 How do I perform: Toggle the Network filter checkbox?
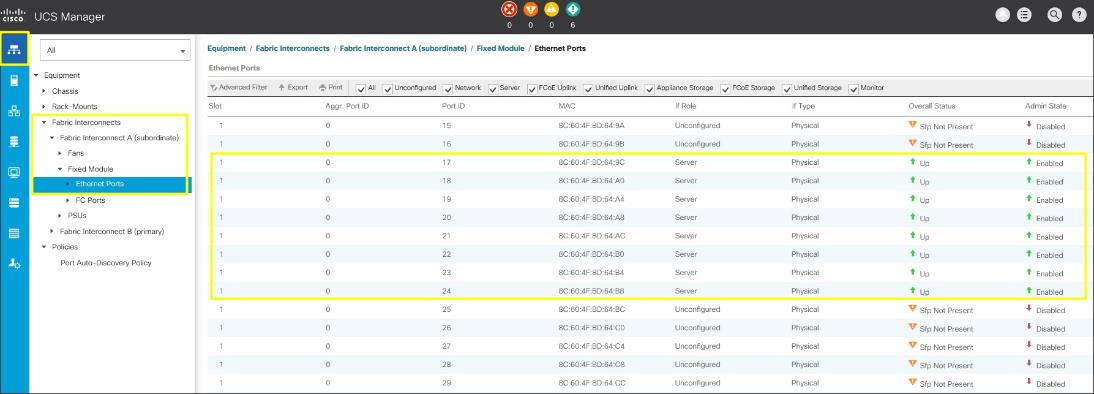(447, 89)
